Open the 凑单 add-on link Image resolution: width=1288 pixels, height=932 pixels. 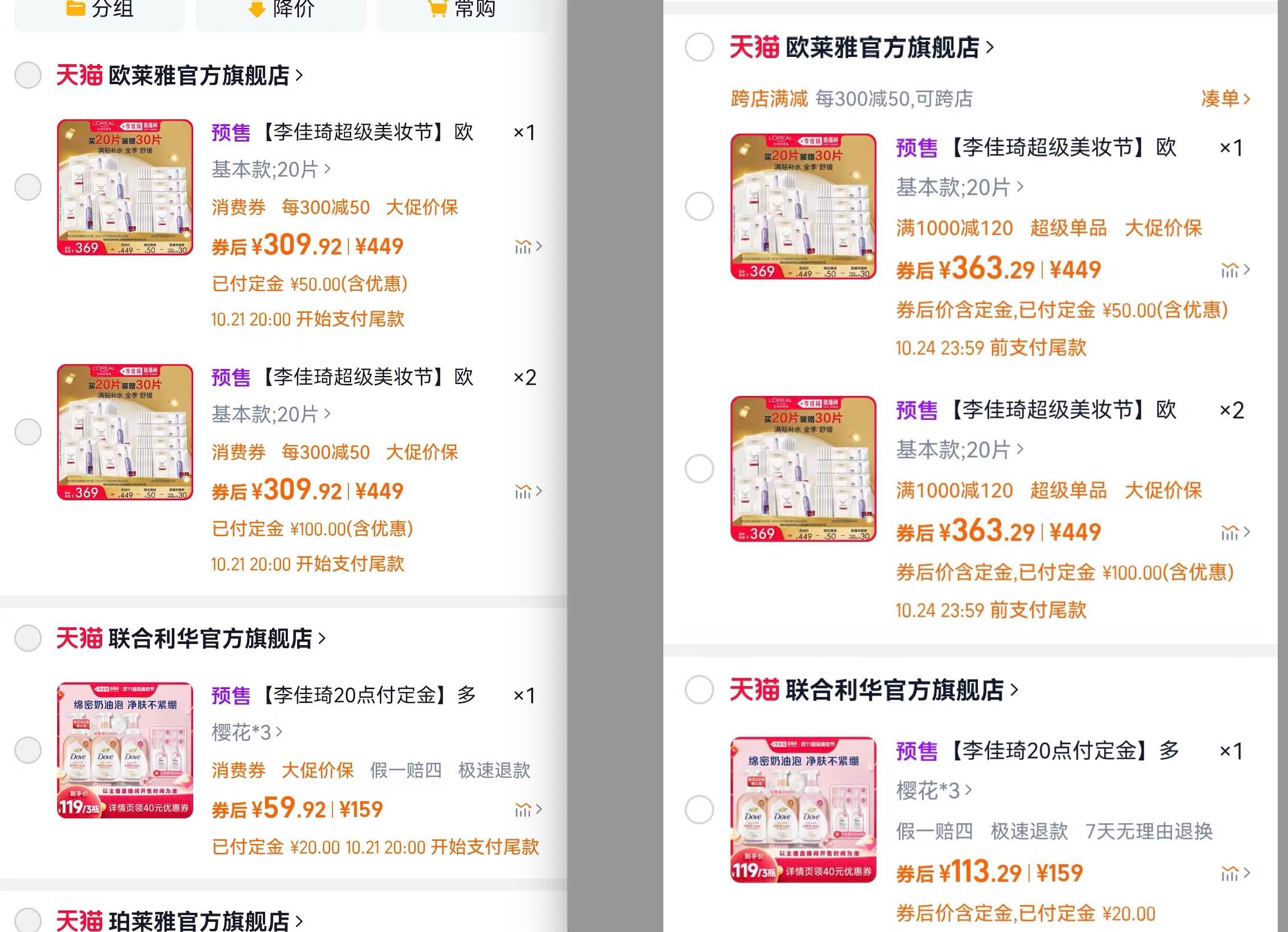1225,98
